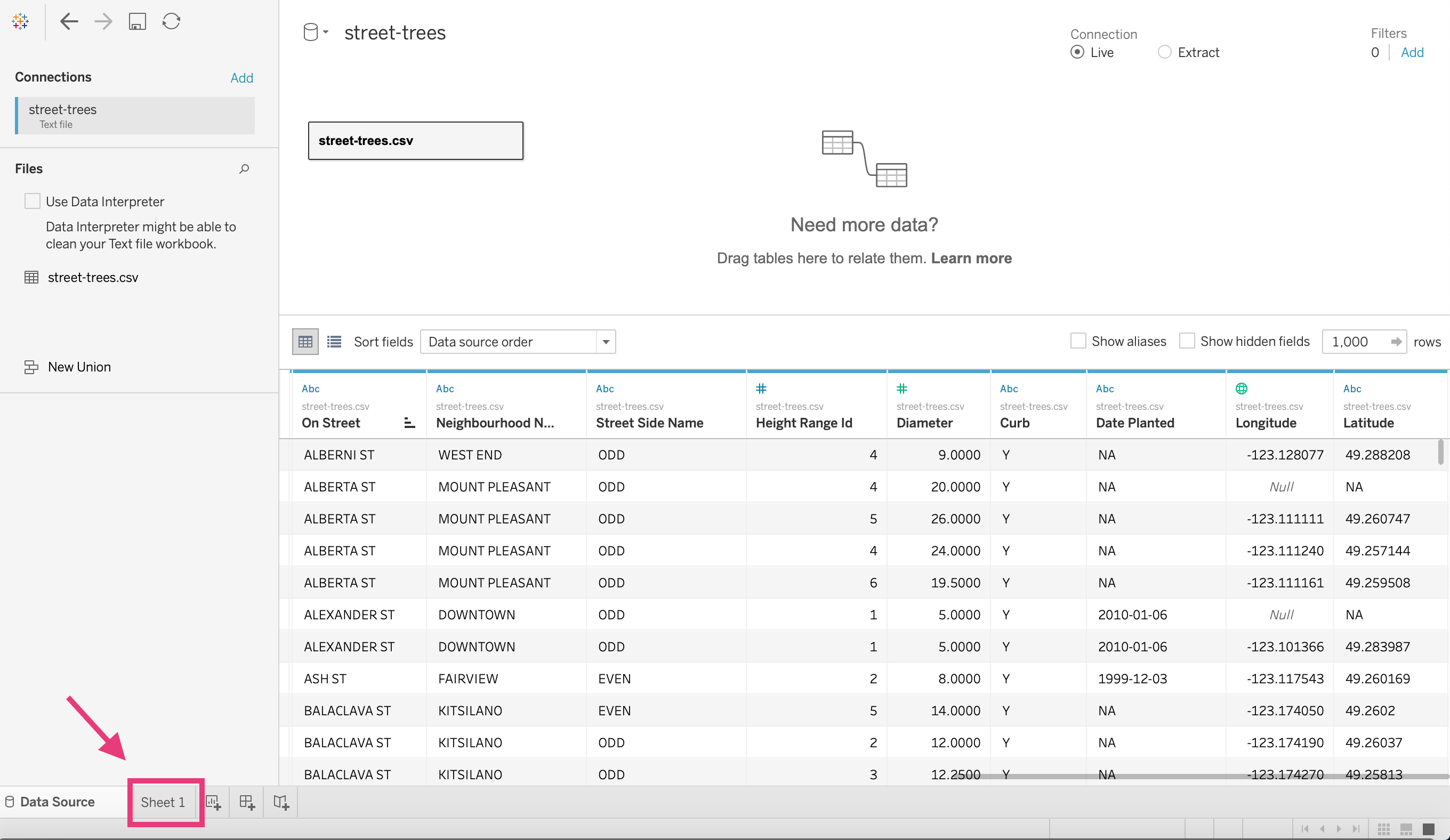Click the save icon in the toolbar
The image size is (1450, 840).
point(137,22)
